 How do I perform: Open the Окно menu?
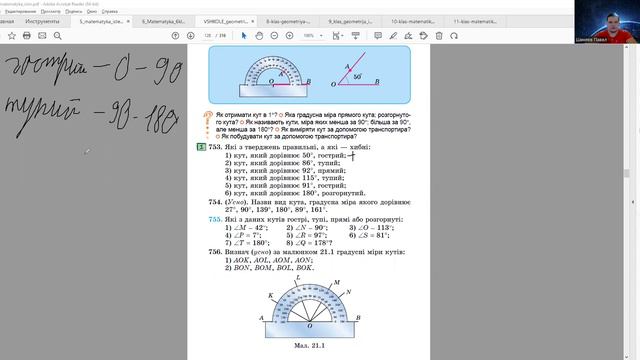92,11
